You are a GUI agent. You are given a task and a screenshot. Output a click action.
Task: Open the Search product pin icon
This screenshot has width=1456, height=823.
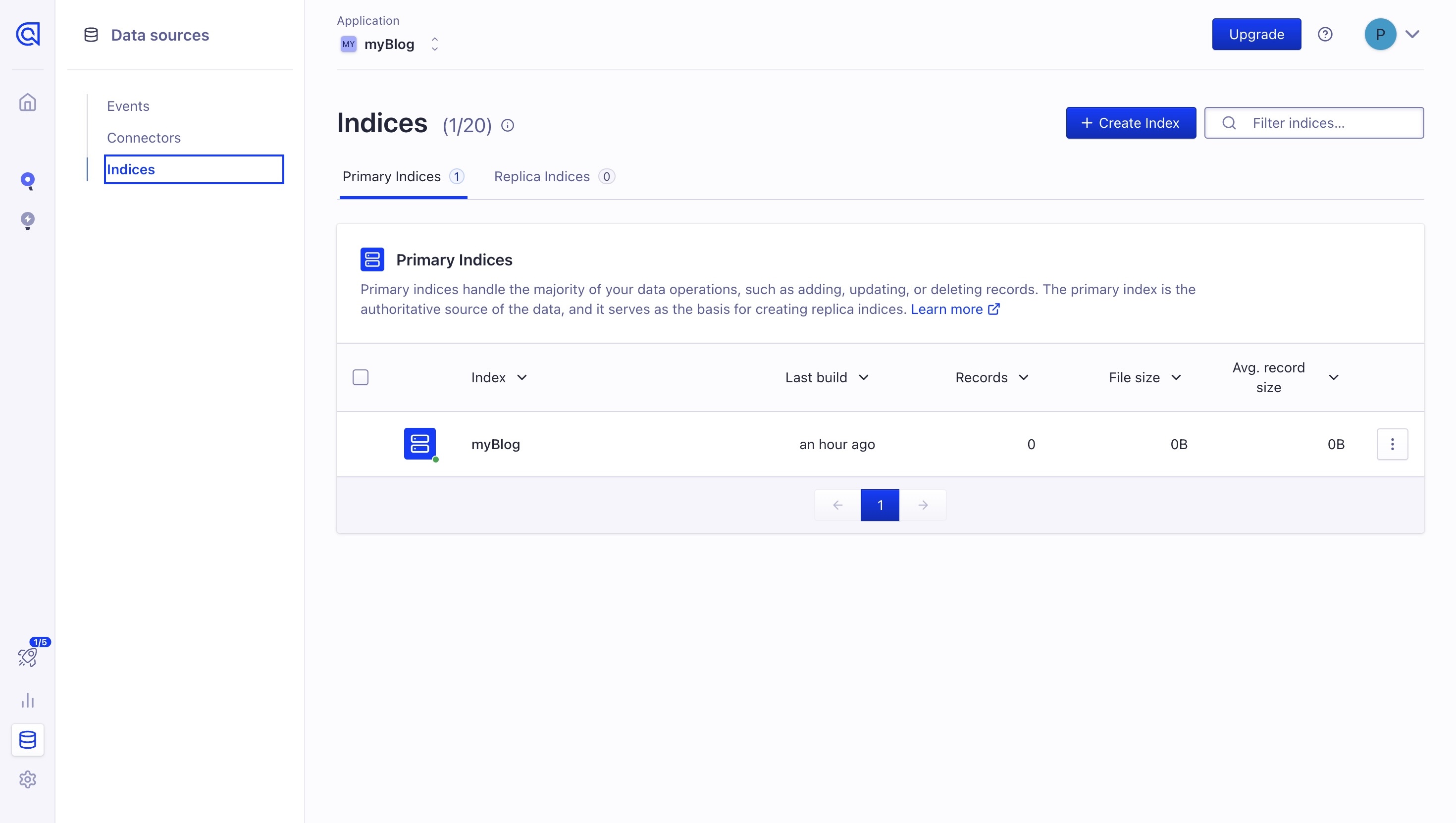coord(28,181)
